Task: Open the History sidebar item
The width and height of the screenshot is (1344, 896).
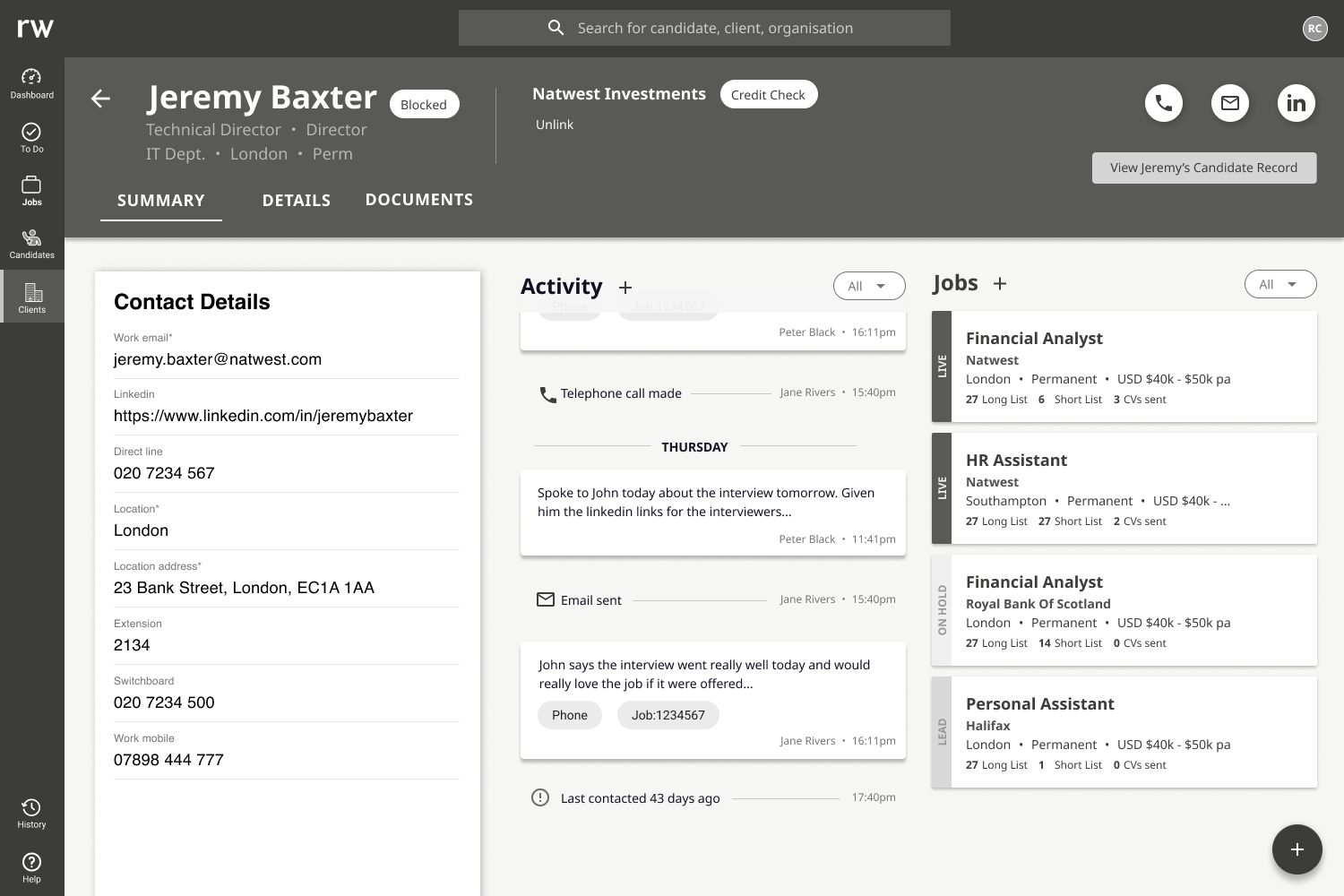Action: [x=31, y=814]
